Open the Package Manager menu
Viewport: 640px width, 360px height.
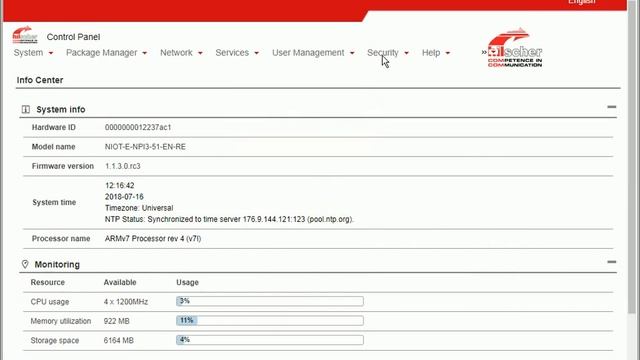point(102,53)
